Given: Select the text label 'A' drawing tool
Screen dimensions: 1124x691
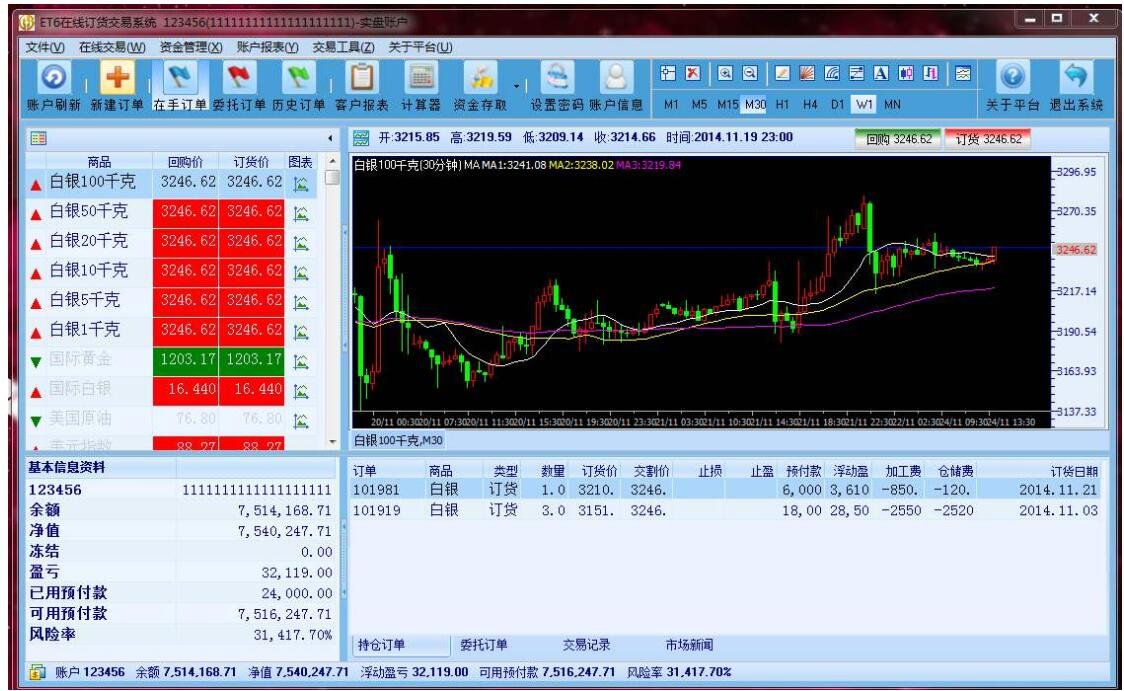Looking at the screenshot, I should coord(881,73).
